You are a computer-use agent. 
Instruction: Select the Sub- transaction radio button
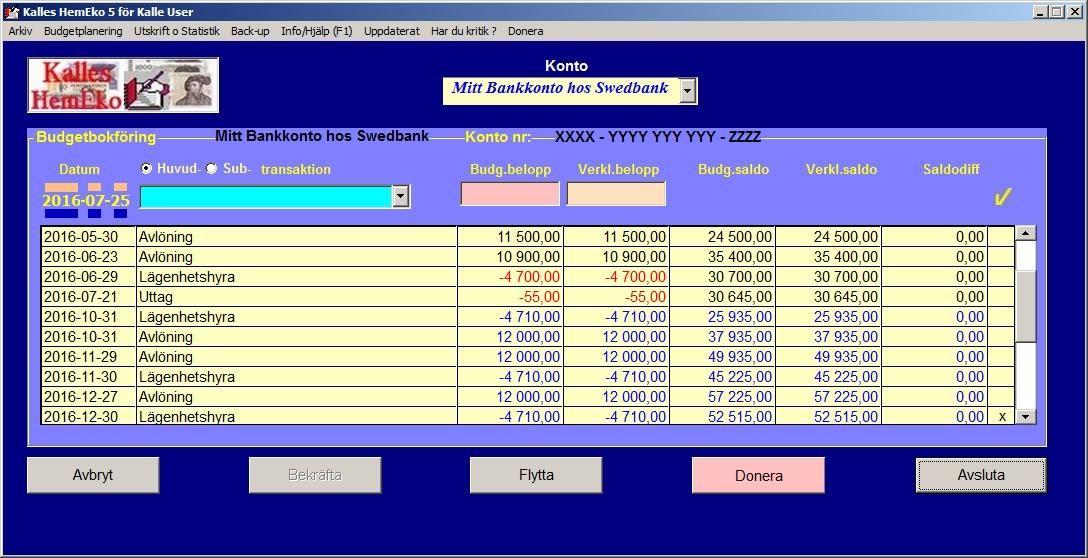pyautogui.click(x=212, y=169)
